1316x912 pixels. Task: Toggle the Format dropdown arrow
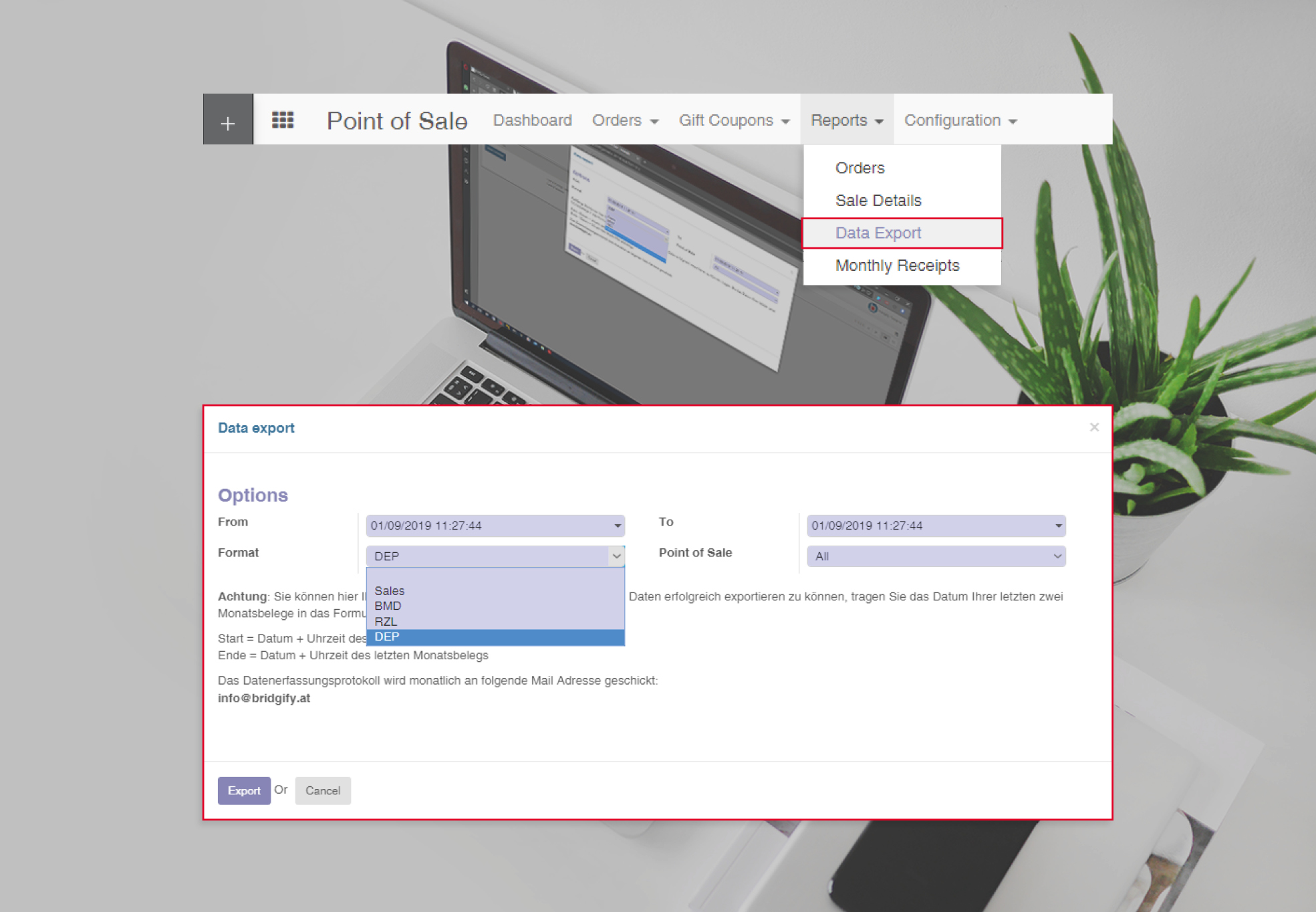tap(616, 556)
